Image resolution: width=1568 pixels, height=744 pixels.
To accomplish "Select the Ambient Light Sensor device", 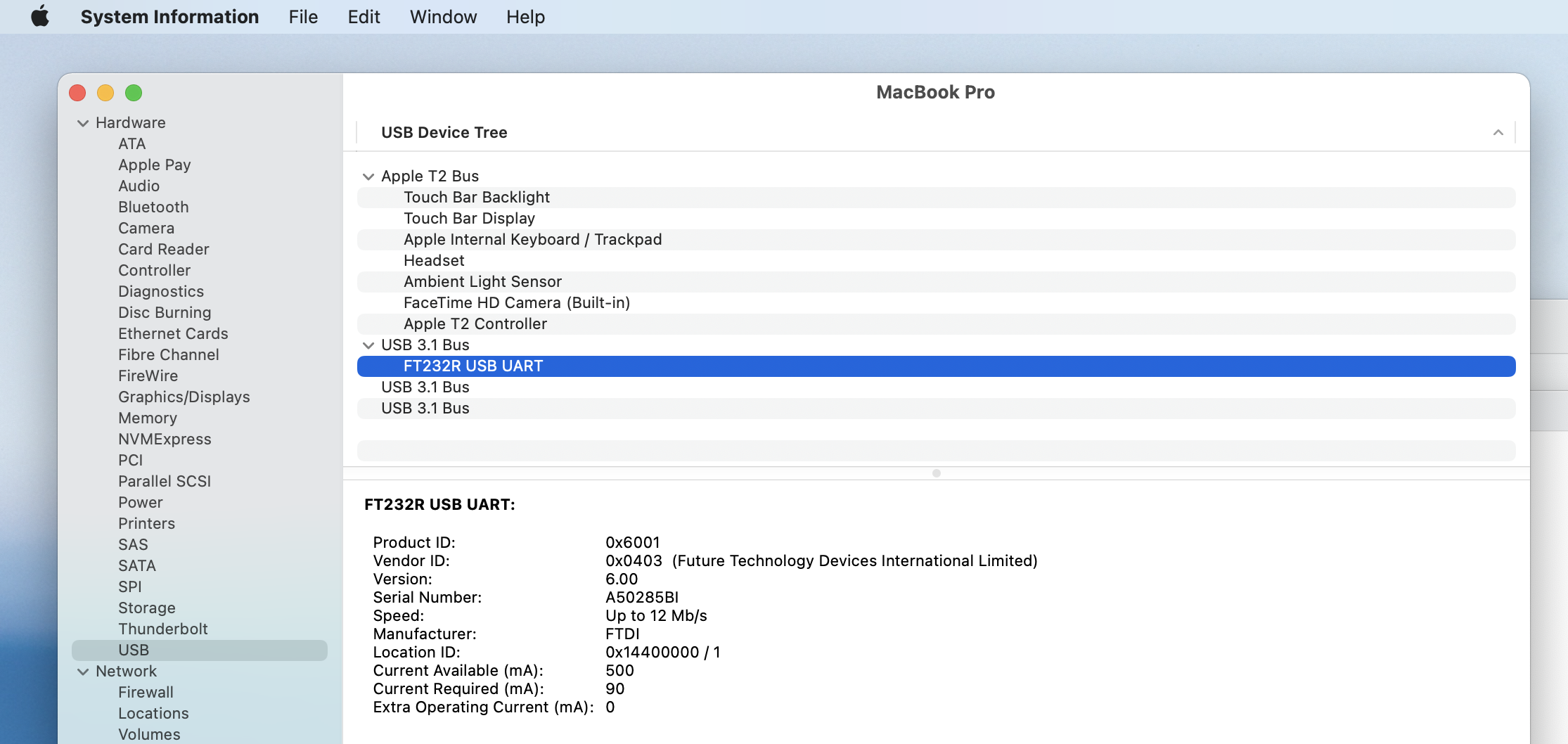I will tap(936, 282).
